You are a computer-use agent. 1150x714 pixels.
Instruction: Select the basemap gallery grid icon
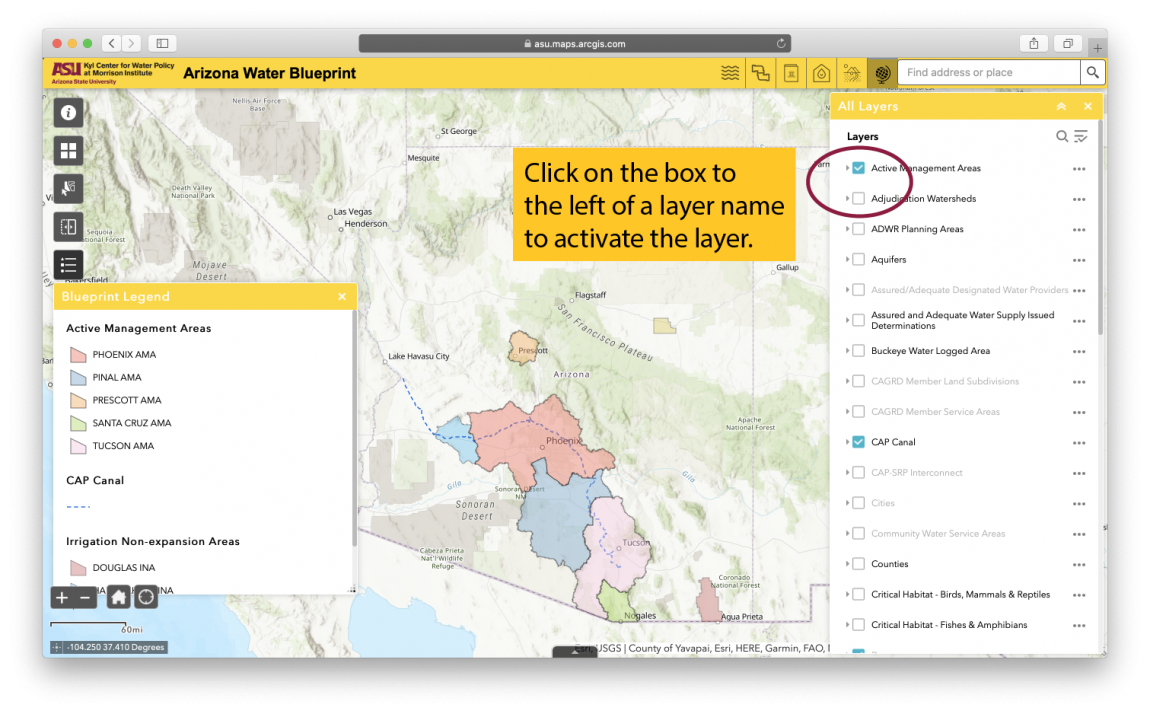(67, 150)
